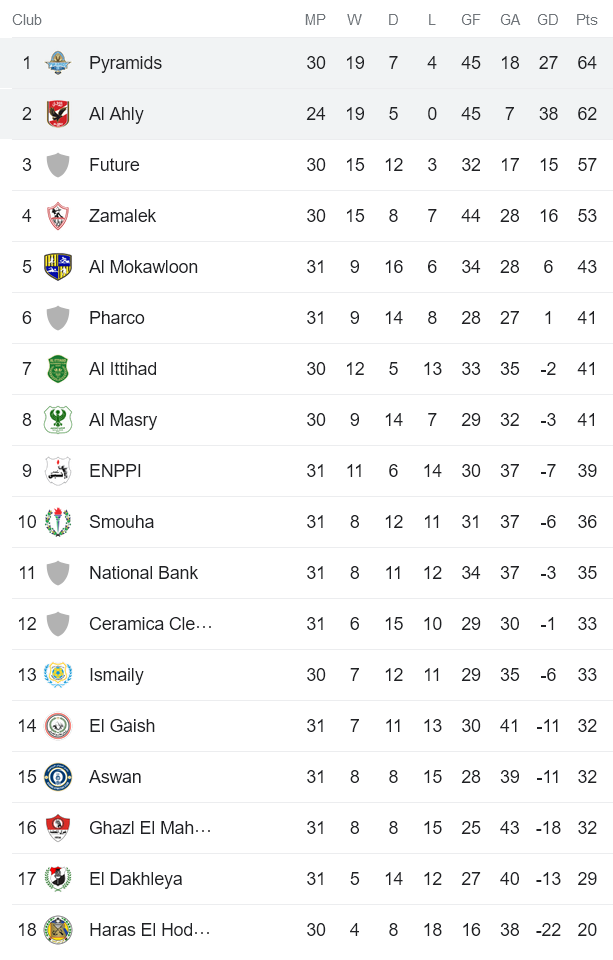Click the Haras El Hodood crest icon

tap(58, 930)
